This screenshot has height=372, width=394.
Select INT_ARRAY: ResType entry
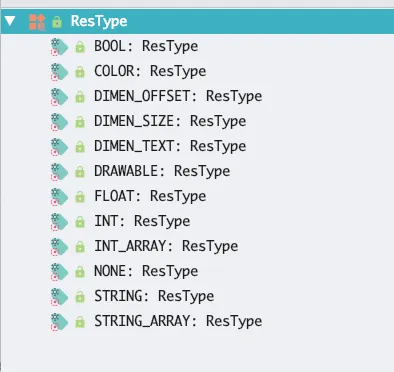tap(166, 246)
